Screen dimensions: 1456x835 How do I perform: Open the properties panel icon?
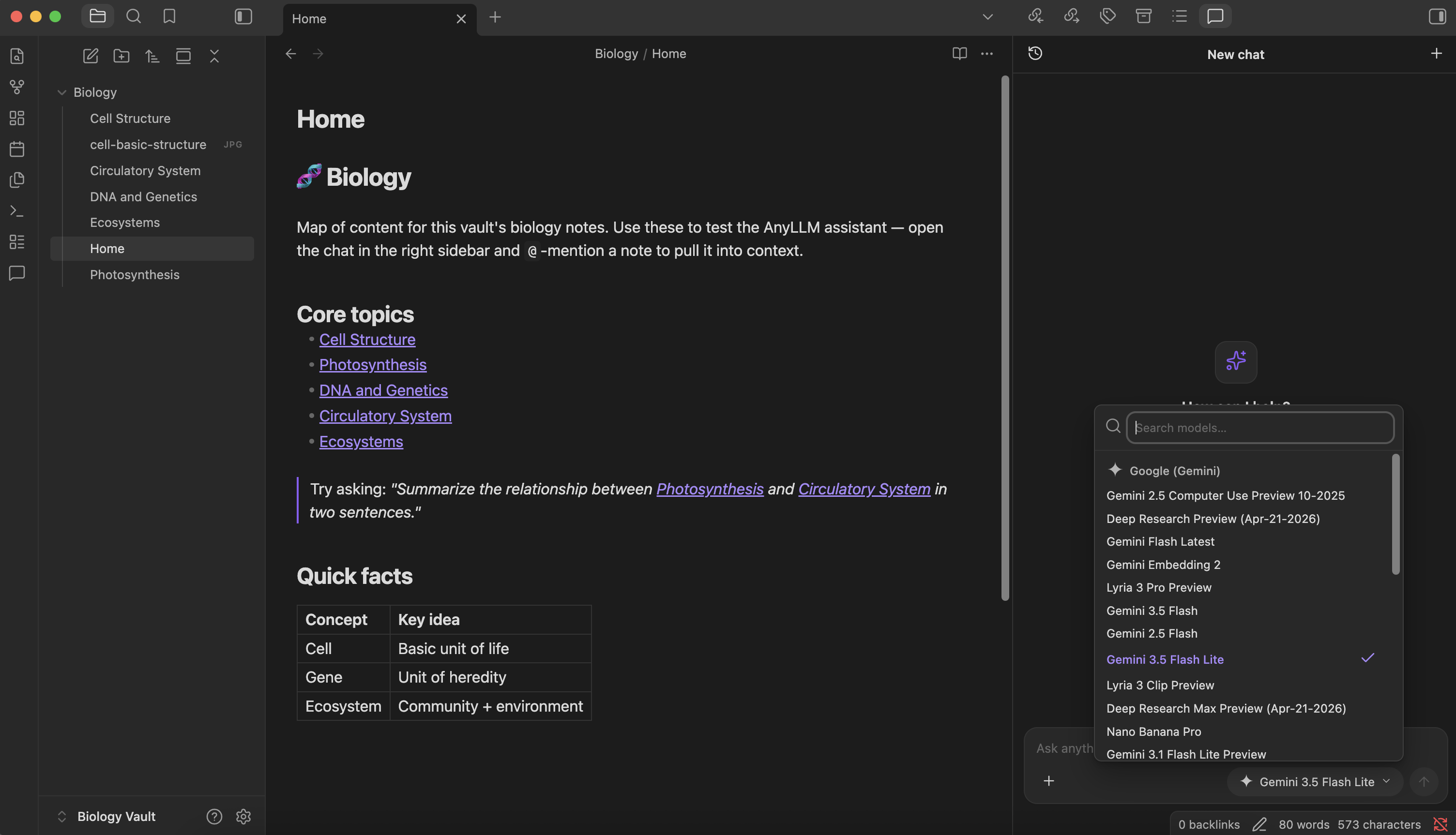tap(1144, 16)
